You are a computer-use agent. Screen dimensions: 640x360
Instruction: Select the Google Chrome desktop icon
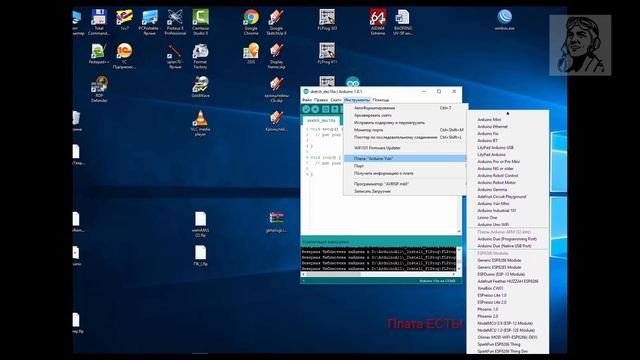click(x=251, y=22)
